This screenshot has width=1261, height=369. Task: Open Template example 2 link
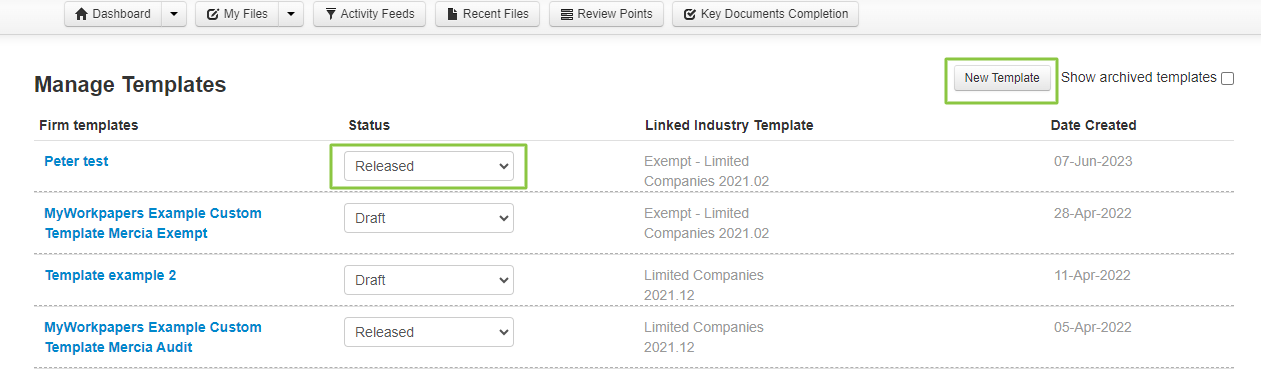[110, 275]
